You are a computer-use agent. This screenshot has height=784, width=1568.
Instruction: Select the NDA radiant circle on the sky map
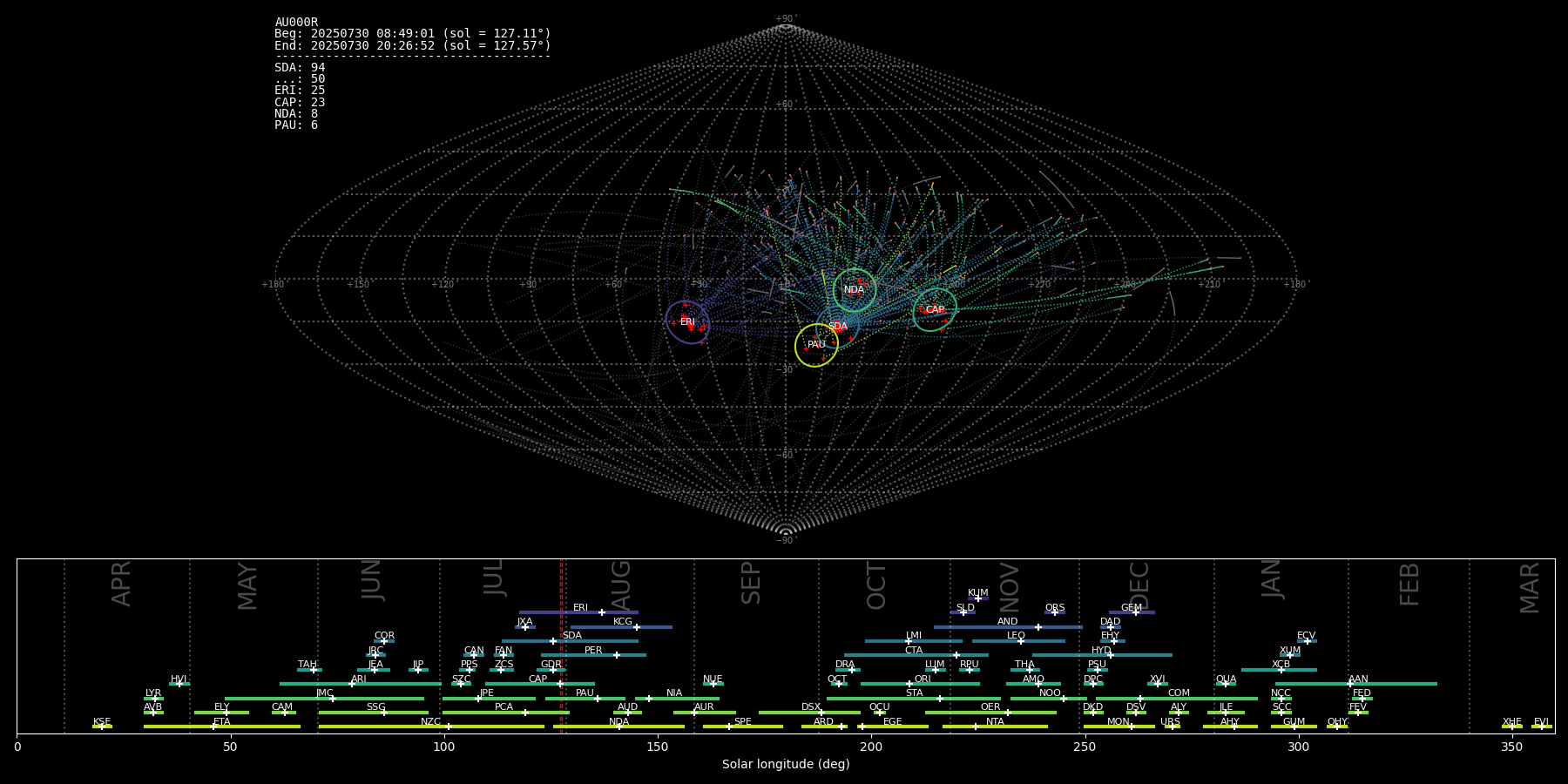(x=854, y=289)
